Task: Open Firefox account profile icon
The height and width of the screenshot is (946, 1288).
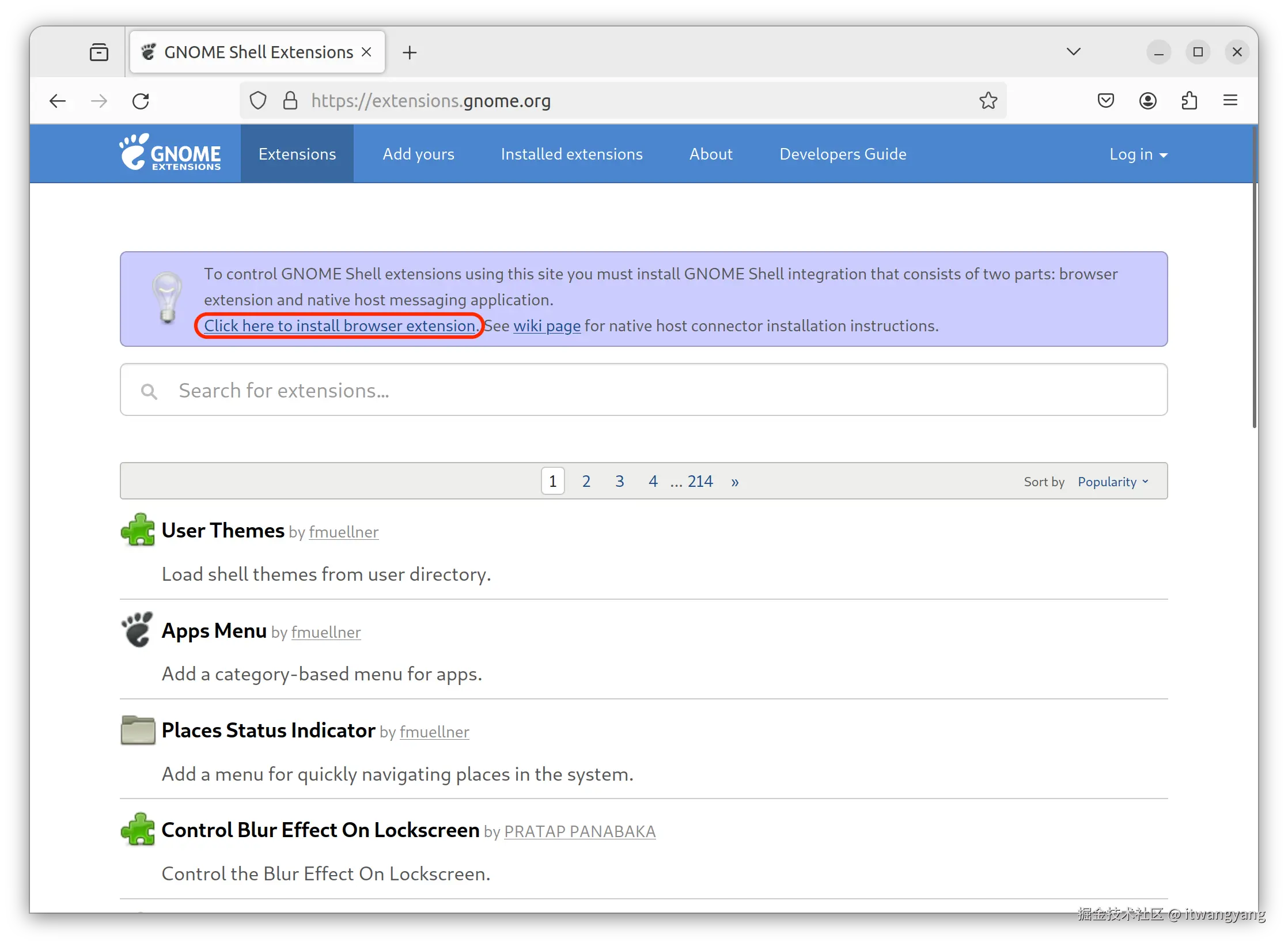Action: [x=1147, y=101]
